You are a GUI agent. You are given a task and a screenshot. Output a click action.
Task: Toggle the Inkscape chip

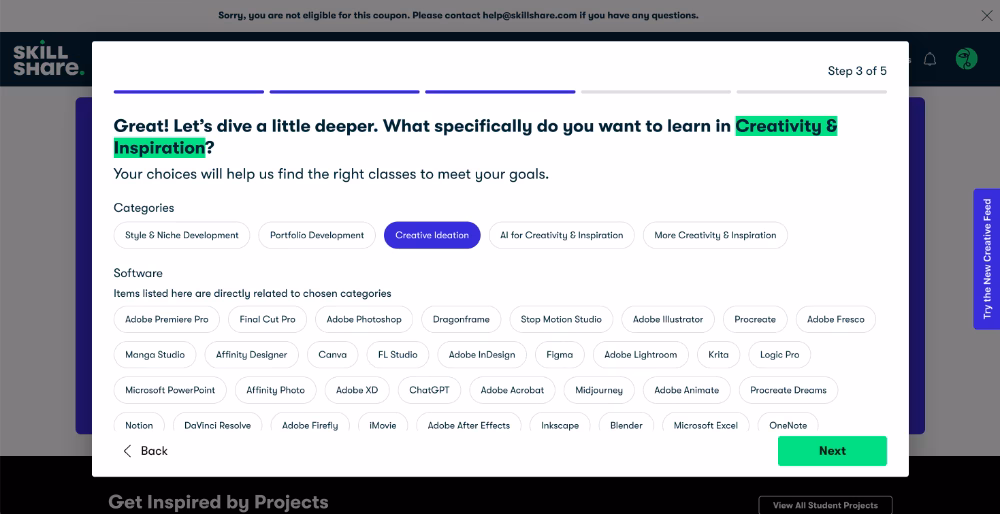point(560,423)
